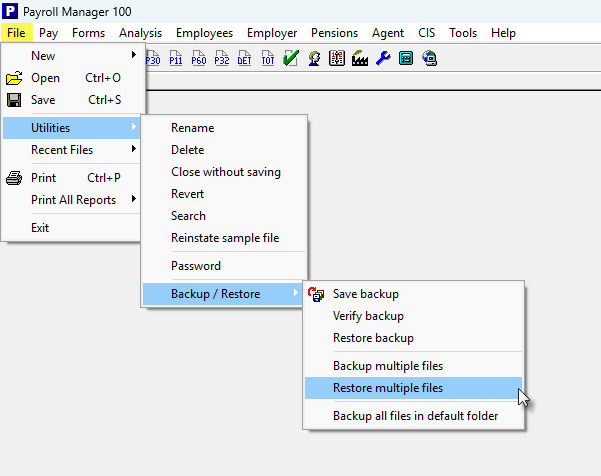This screenshot has width=601, height=476.
Task: Open the Help menu
Action: pyautogui.click(x=503, y=33)
